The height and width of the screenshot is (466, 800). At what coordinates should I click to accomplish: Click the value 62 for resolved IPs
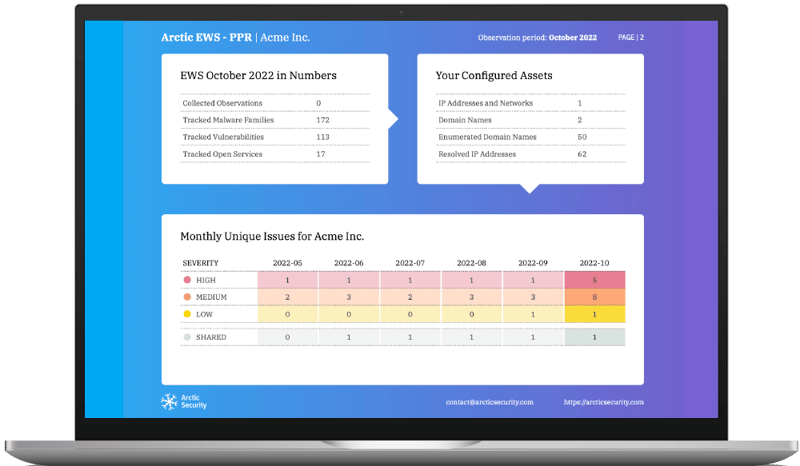tap(582, 154)
